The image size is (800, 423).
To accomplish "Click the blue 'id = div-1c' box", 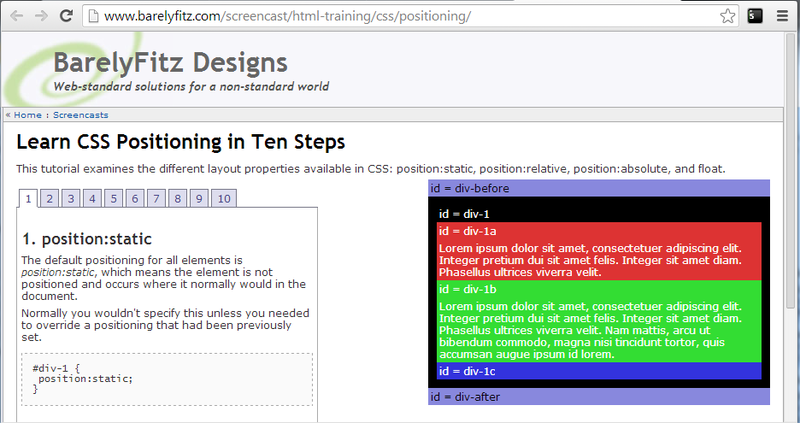I will coord(599,371).
